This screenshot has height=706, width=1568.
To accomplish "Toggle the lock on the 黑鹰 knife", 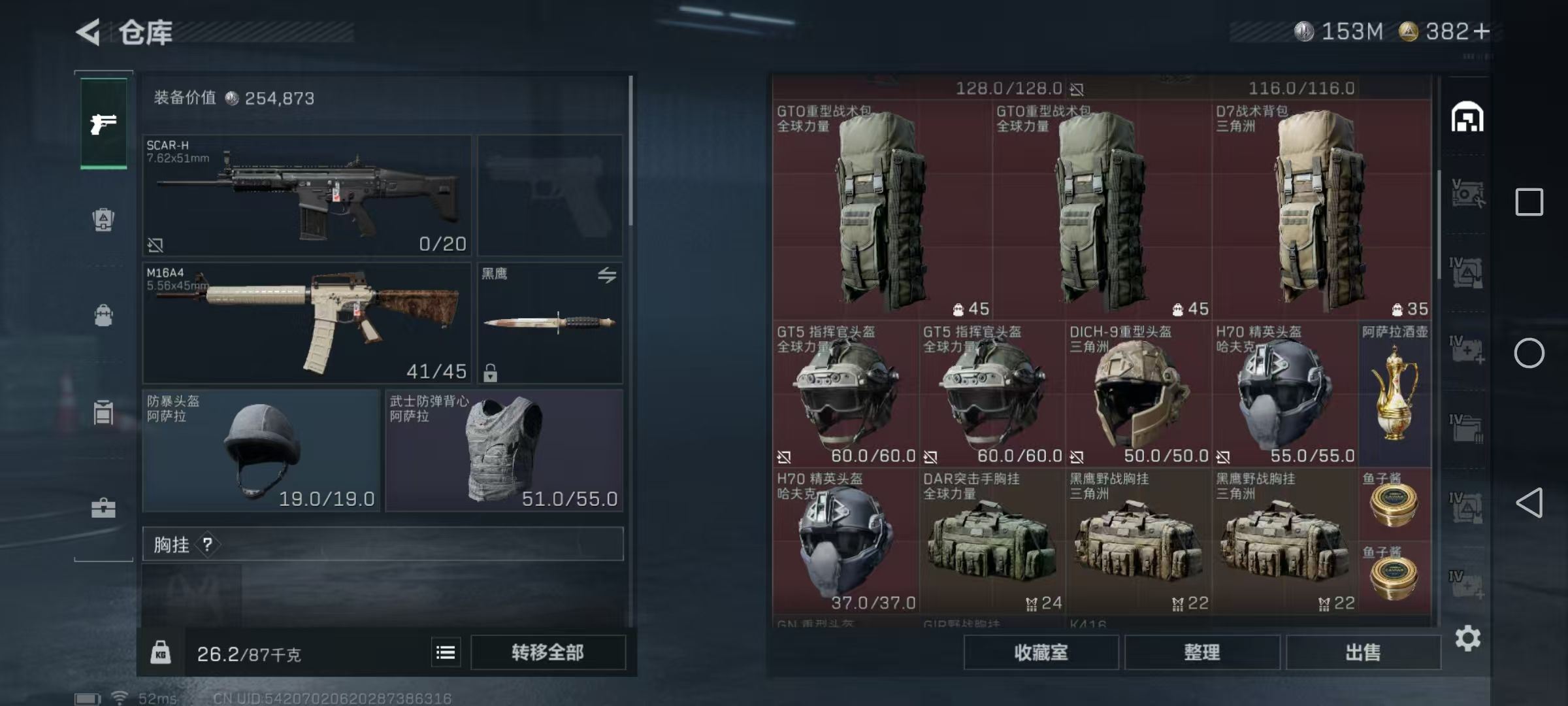I will click(490, 373).
